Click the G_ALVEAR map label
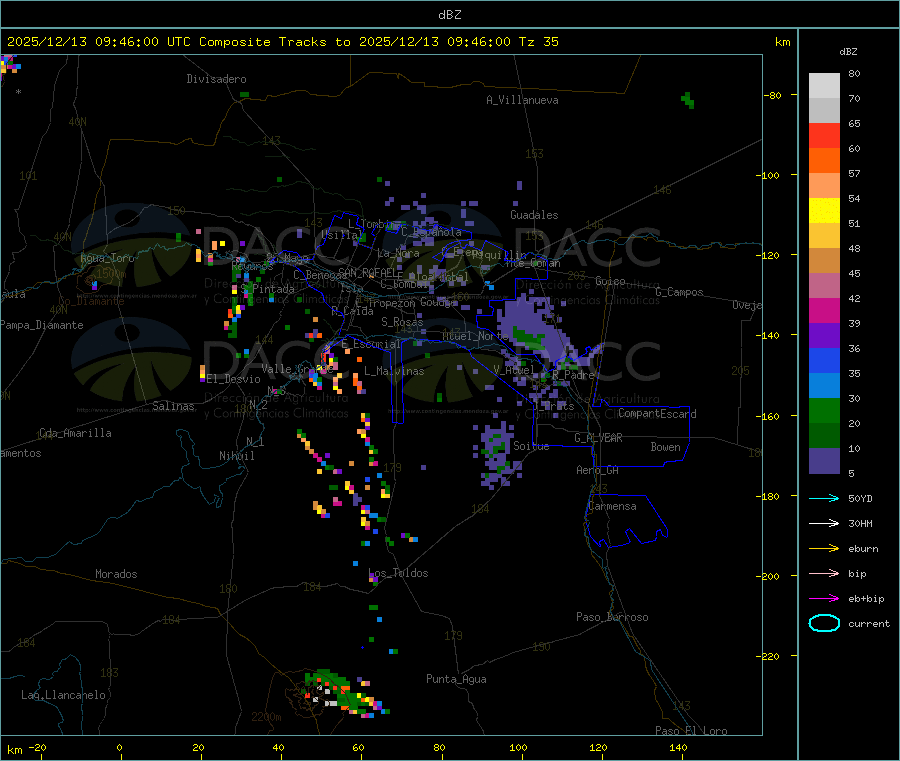The width and height of the screenshot is (900, 761). point(598,438)
